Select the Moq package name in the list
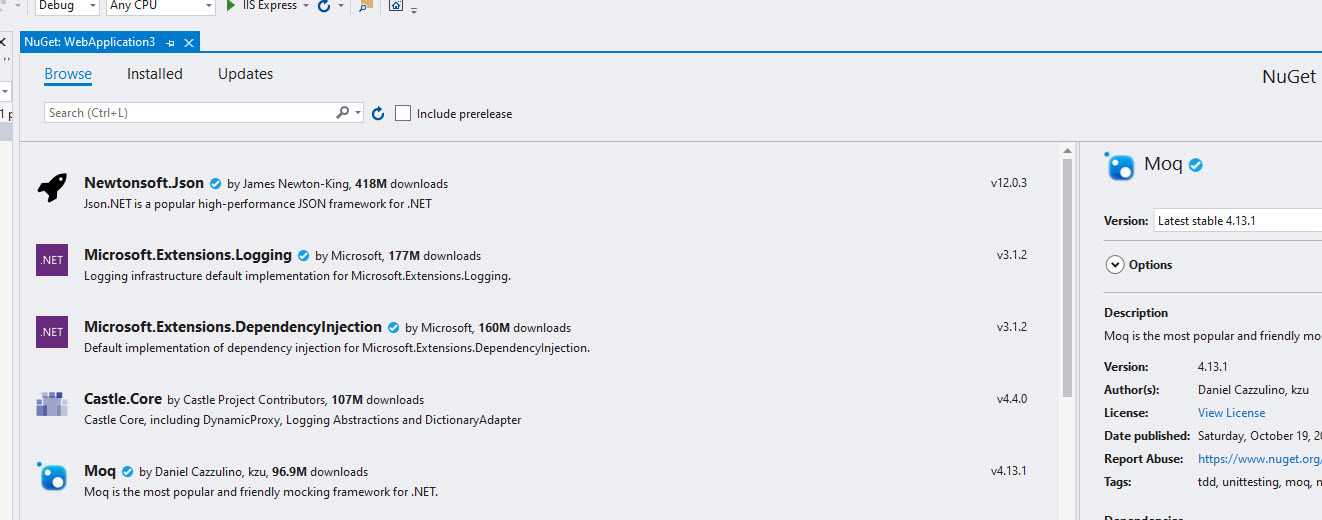 point(100,471)
